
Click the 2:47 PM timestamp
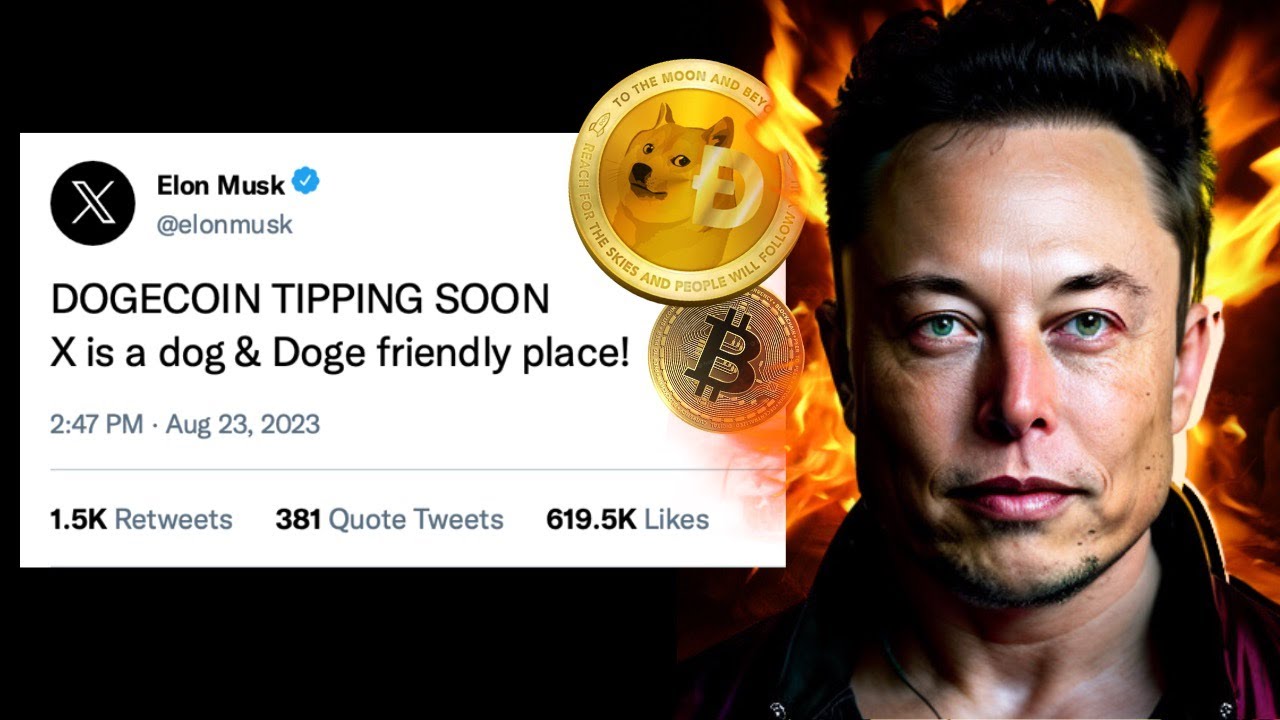tap(97, 424)
